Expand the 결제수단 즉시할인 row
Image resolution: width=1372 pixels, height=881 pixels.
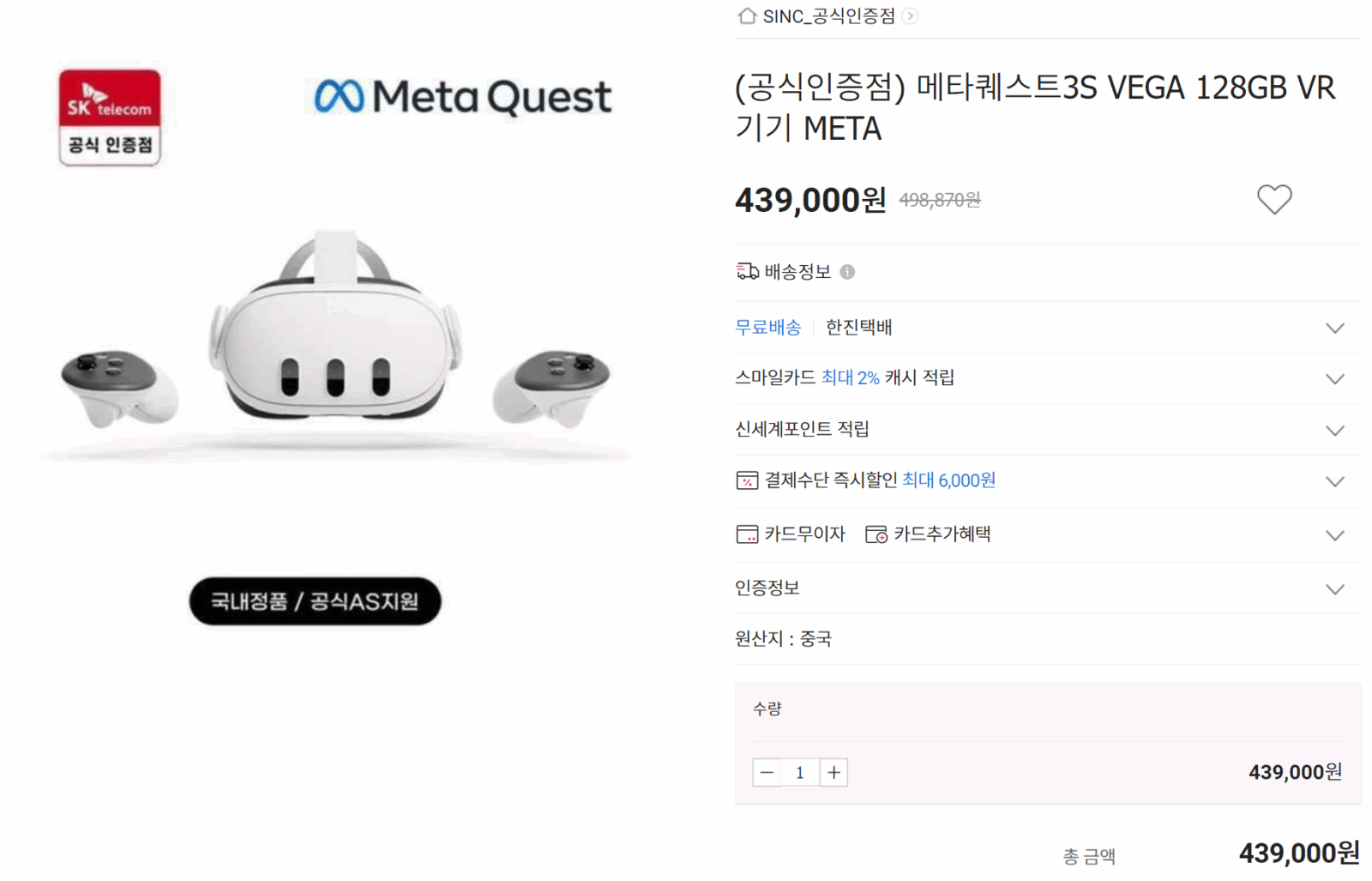click(1334, 481)
